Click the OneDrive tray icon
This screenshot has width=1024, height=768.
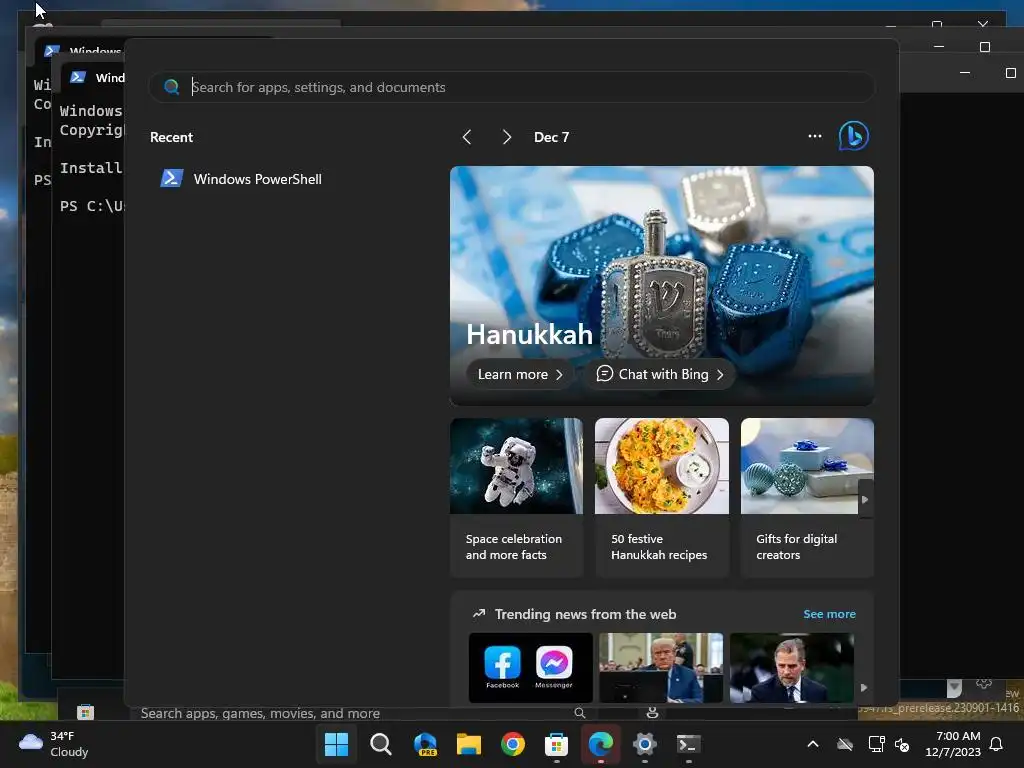(845, 744)
